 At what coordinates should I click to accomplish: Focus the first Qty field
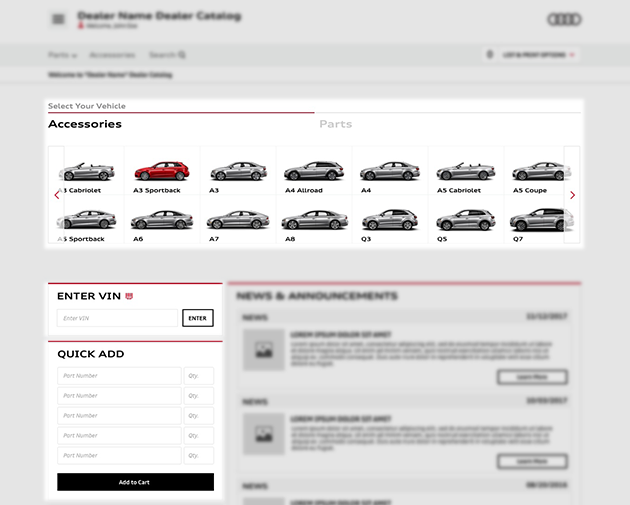(199, 376)
